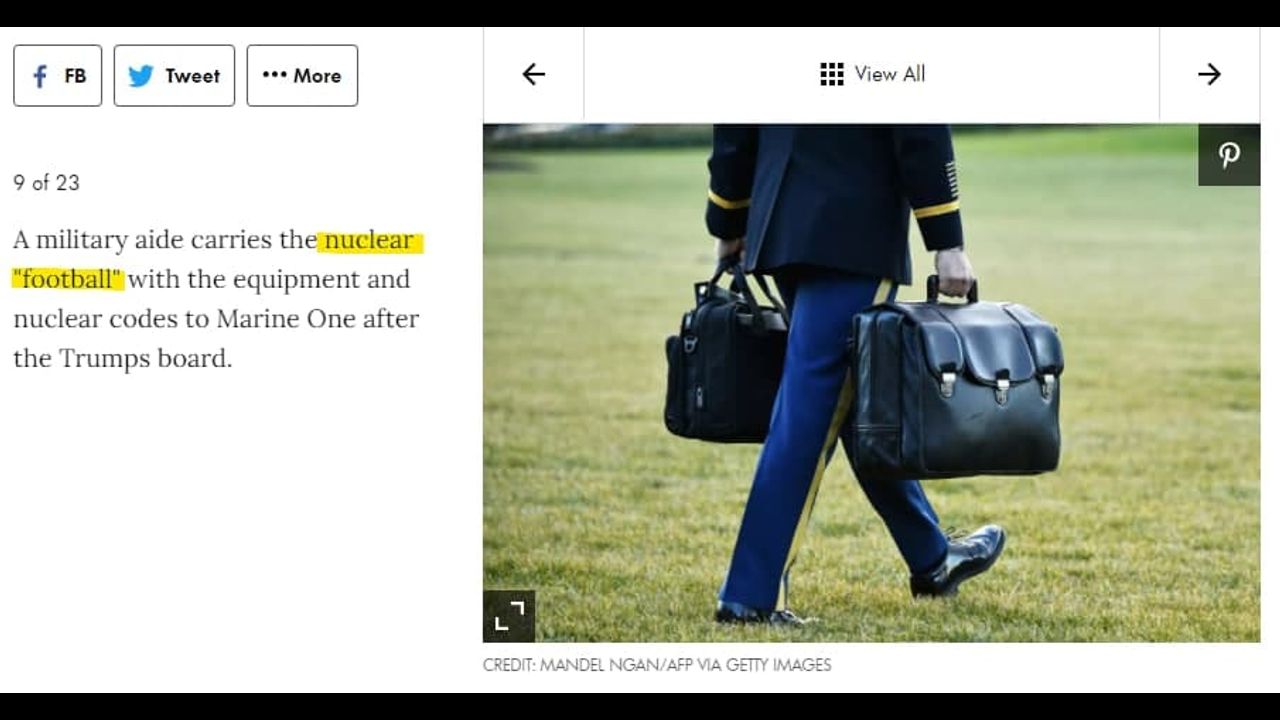Expand the photo with the fullscreen icon
1280x720 pixels.
click(x=509, y=616)
